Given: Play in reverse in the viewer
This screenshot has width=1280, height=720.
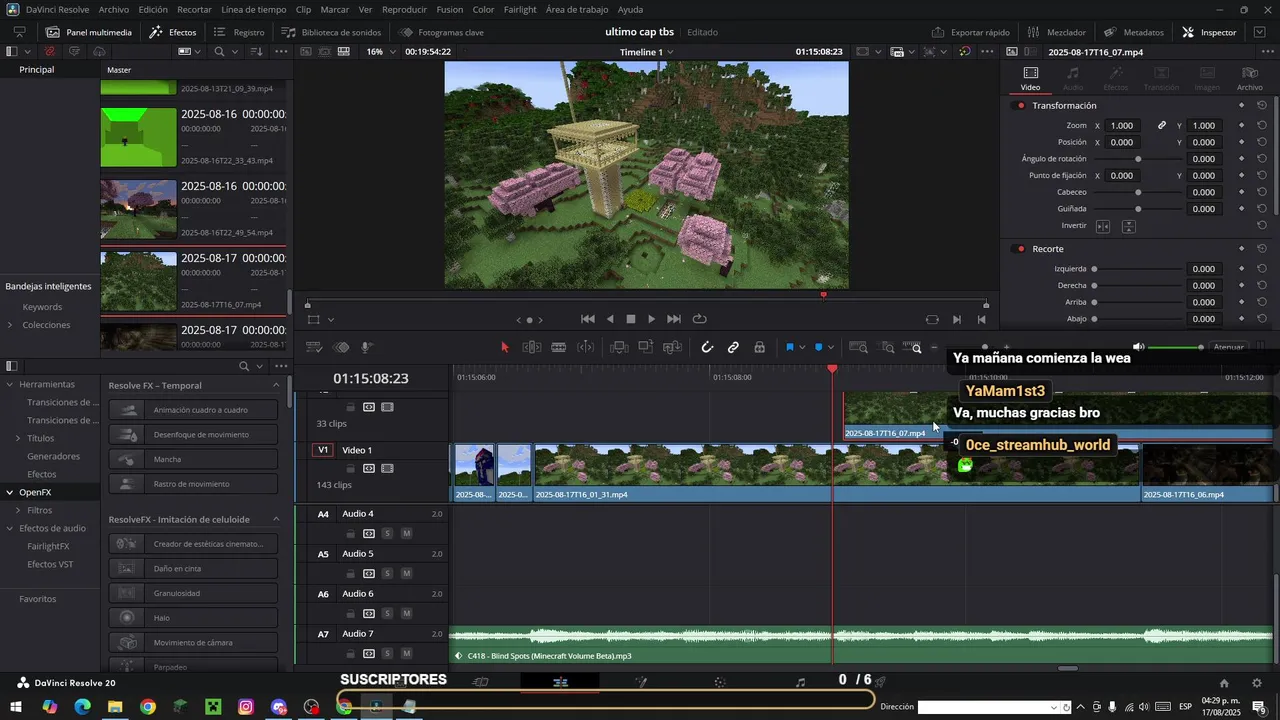Looking at the screenshot, I should [x=611, y=319].
